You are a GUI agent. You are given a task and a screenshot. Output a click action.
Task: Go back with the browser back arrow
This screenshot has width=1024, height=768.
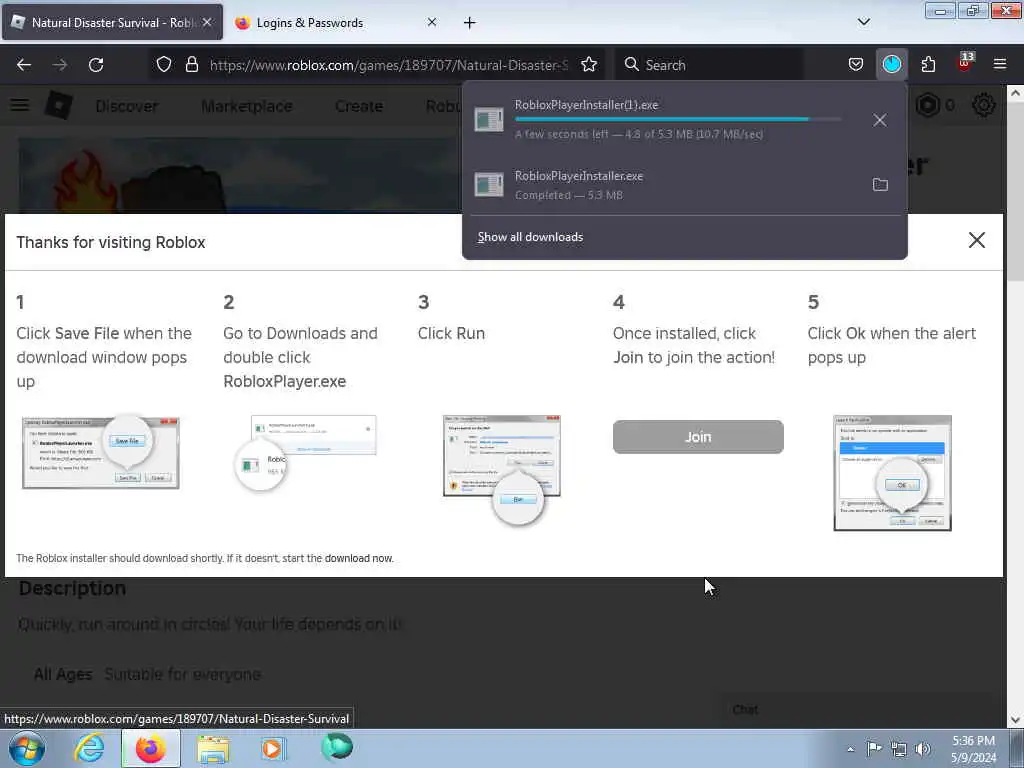coord(24,65)
